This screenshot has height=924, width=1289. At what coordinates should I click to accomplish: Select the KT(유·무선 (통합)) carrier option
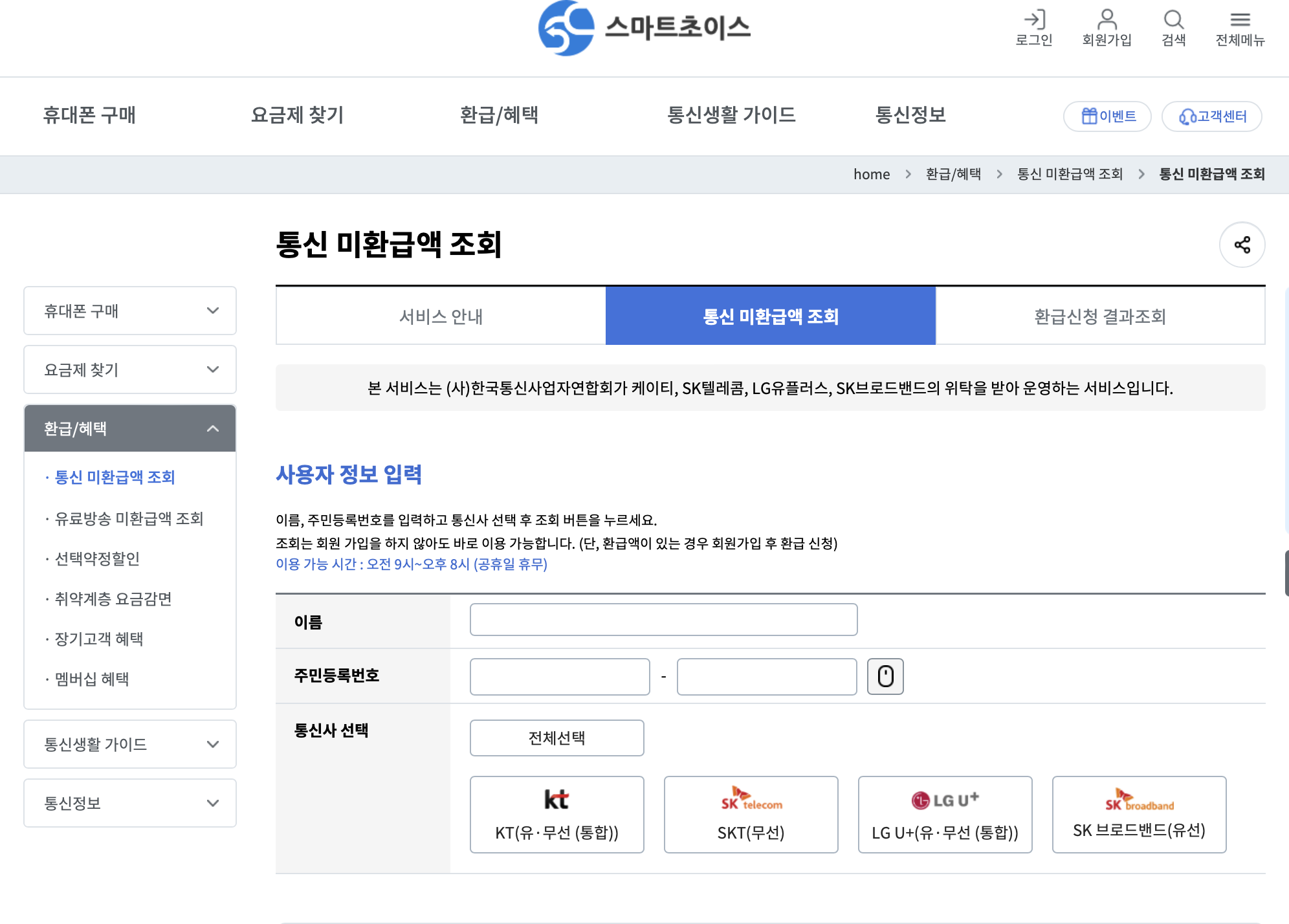[x=556, y=814]
